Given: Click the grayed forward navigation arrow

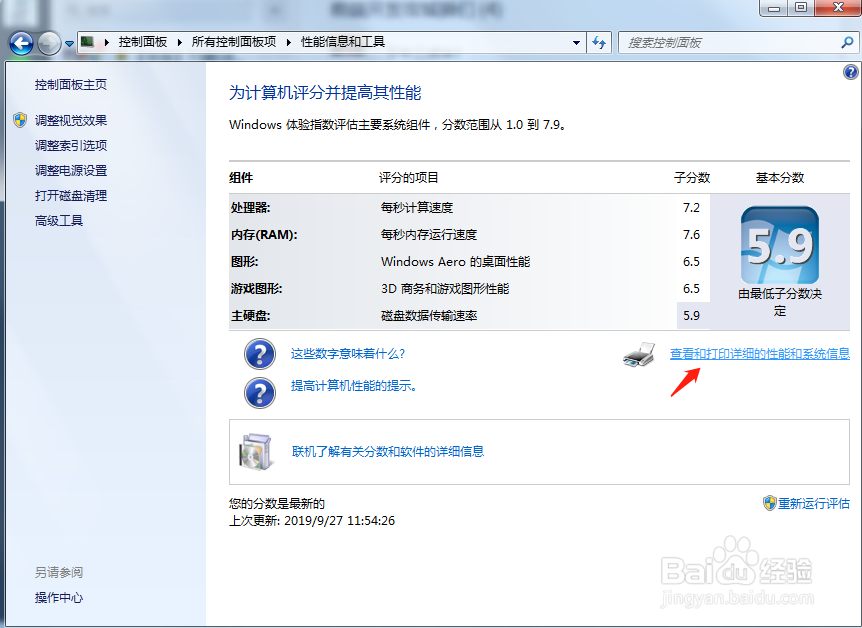Looking at the screenshot, I should (47, 42).
